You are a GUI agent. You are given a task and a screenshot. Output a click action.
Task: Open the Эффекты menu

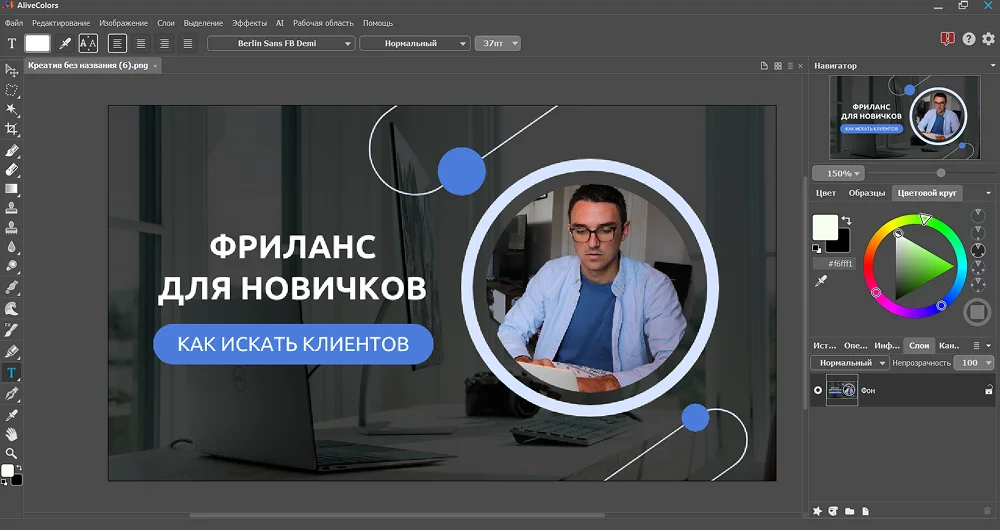click(249, 22)
